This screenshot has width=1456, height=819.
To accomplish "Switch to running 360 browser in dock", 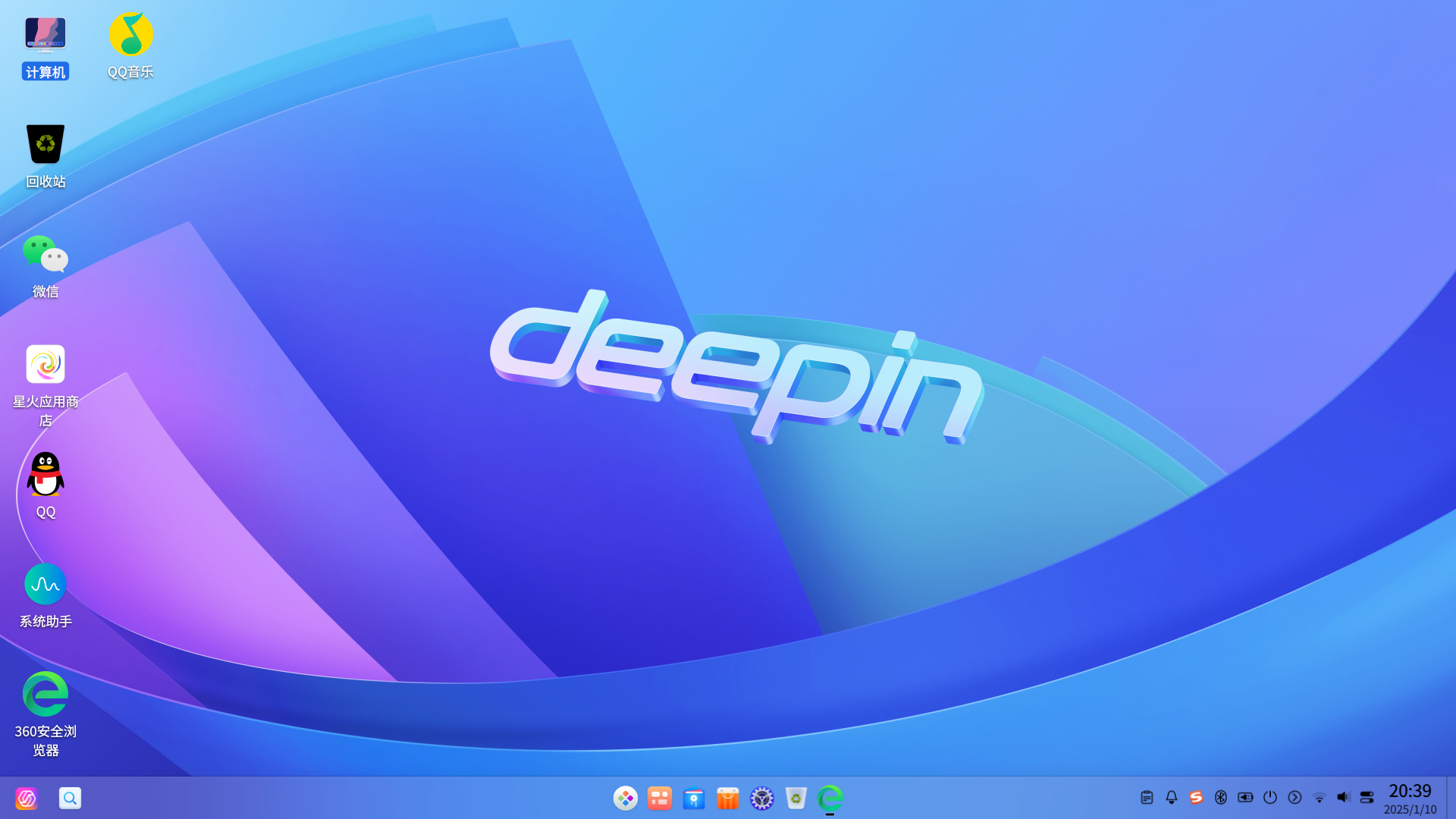I will pos(830,798).
